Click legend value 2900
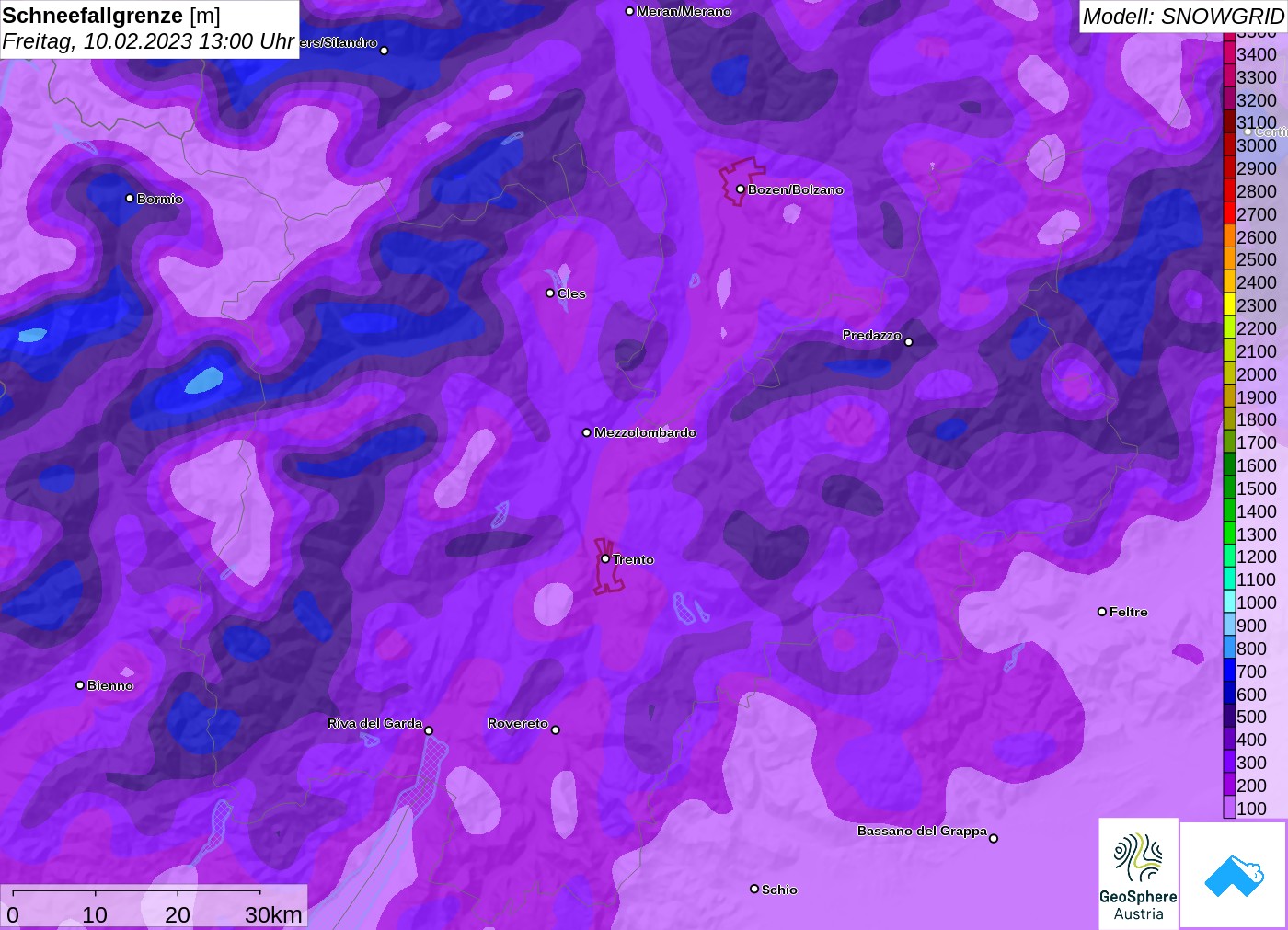Screen dimensions: 1288x930 [x=1257, y=168]
